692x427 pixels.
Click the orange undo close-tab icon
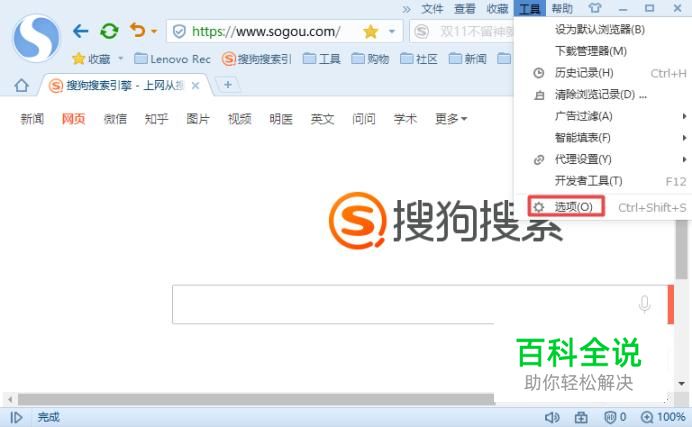coord(138,31)
